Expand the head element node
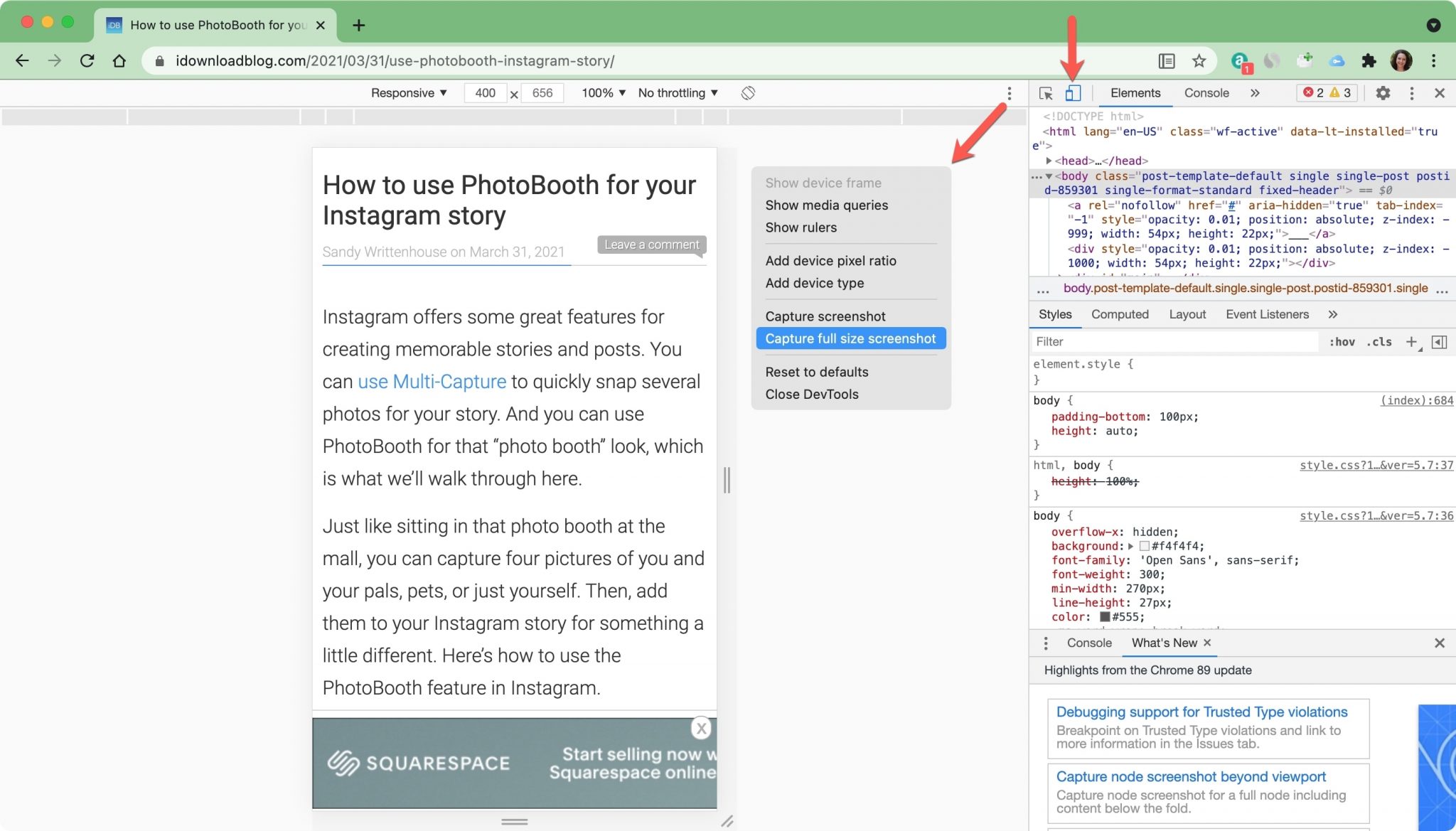The image size is (1456, 831). pyautogui.click(x=1049, y=161)
